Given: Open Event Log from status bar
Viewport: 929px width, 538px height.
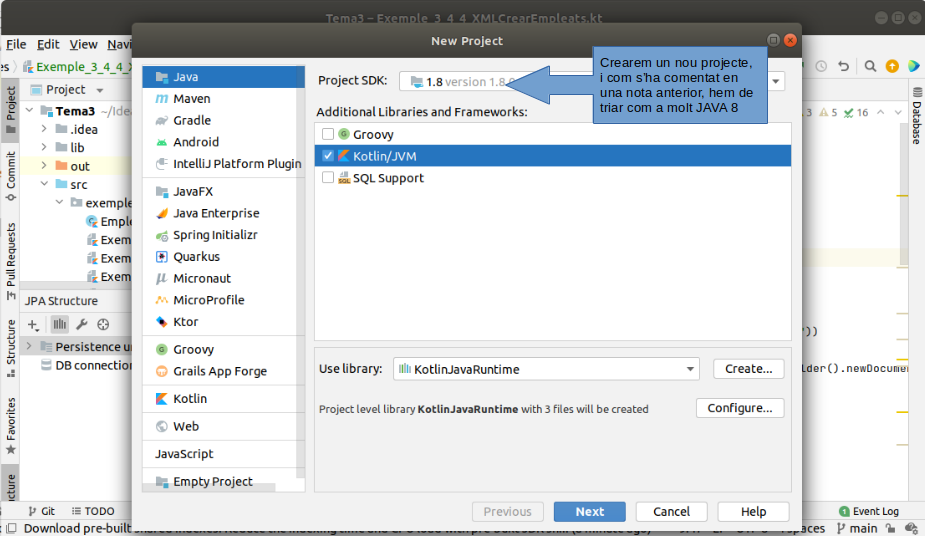Looking at the screenshot, I should point(869,512).
